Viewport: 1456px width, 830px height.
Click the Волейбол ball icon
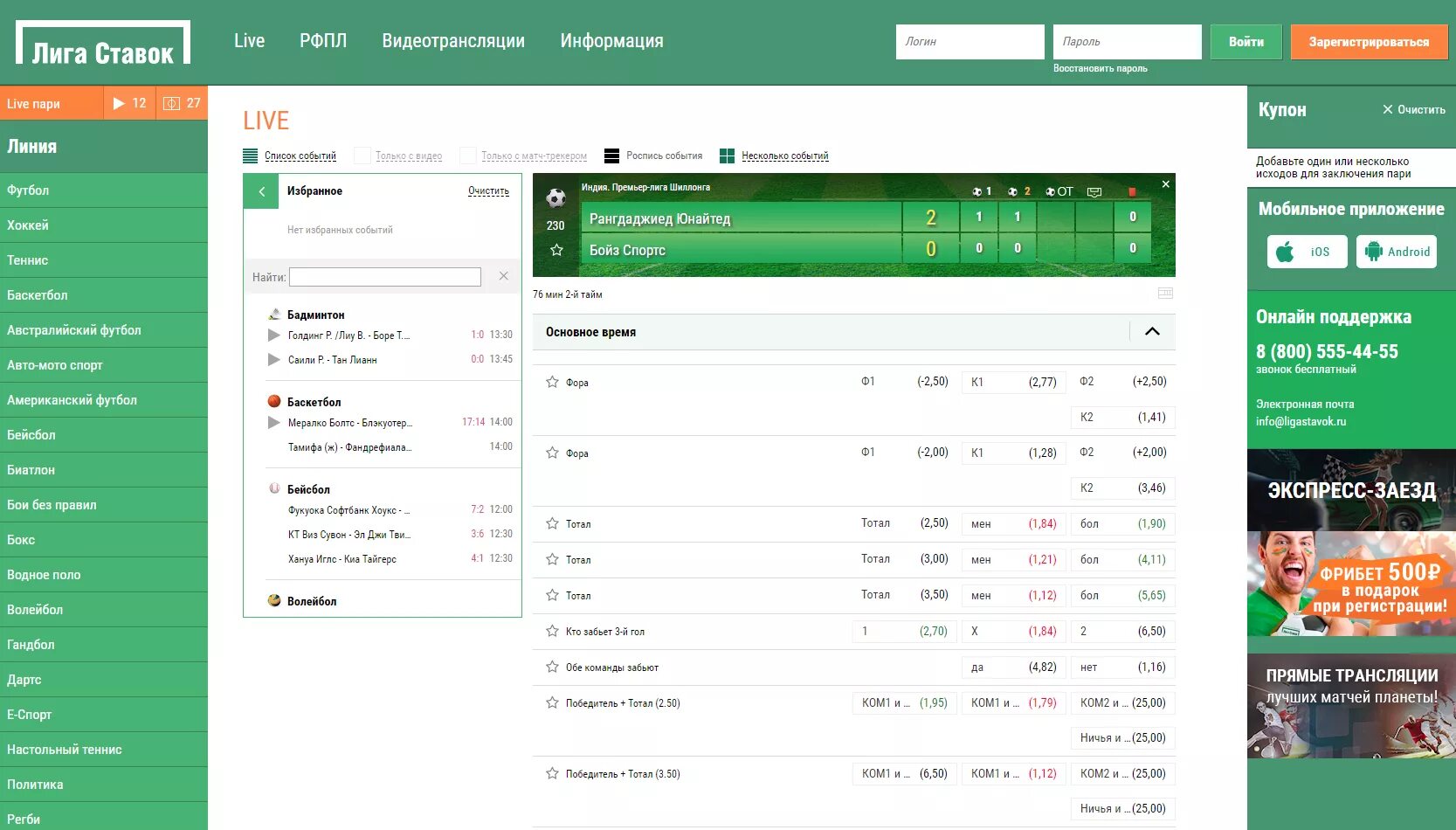274,600
